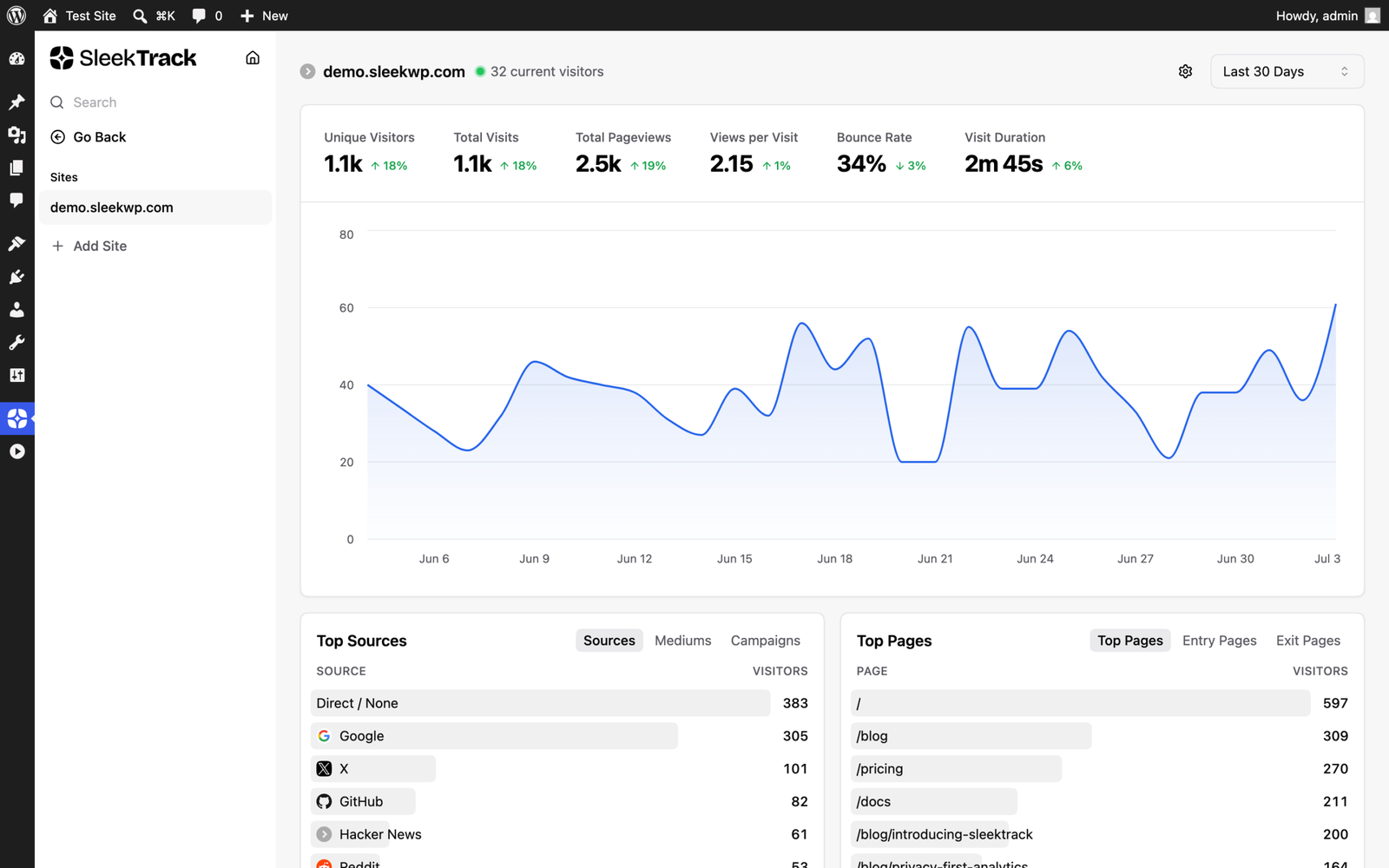This screenshot has width=1389, height=868.
Task: Open the Last 30 Days date range dropdown
Action: point(1287,71)
